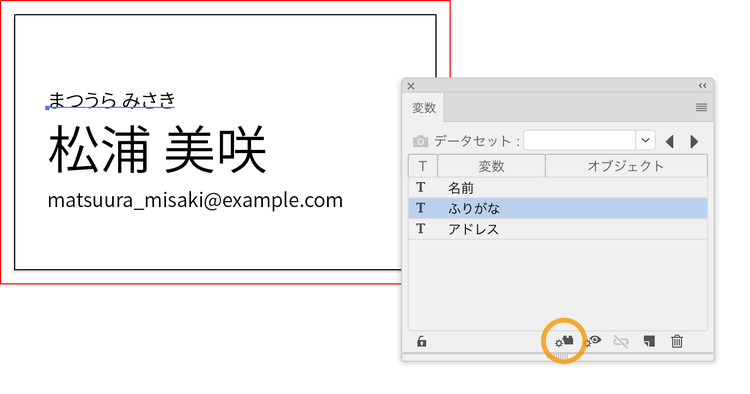
Task: Select the 名前 variable row
Action: [x=558, y=188]
